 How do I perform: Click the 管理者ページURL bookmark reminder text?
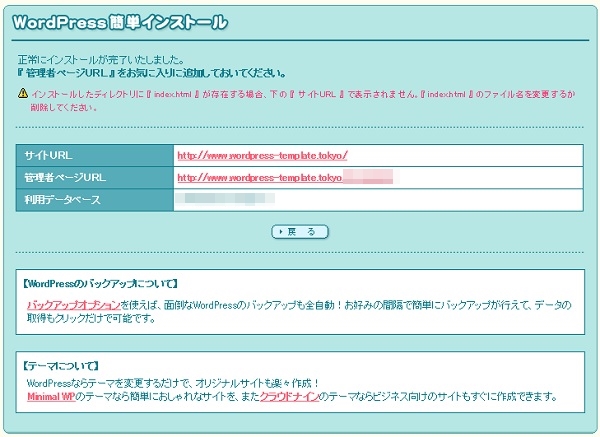(152, 73)
